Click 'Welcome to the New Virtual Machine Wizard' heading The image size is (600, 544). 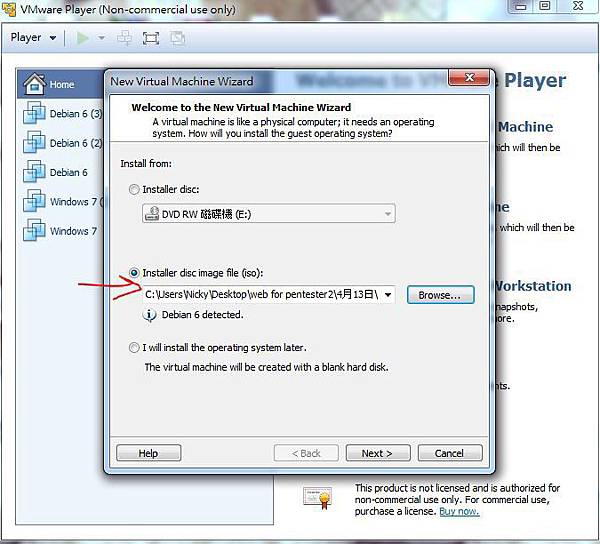241,107
